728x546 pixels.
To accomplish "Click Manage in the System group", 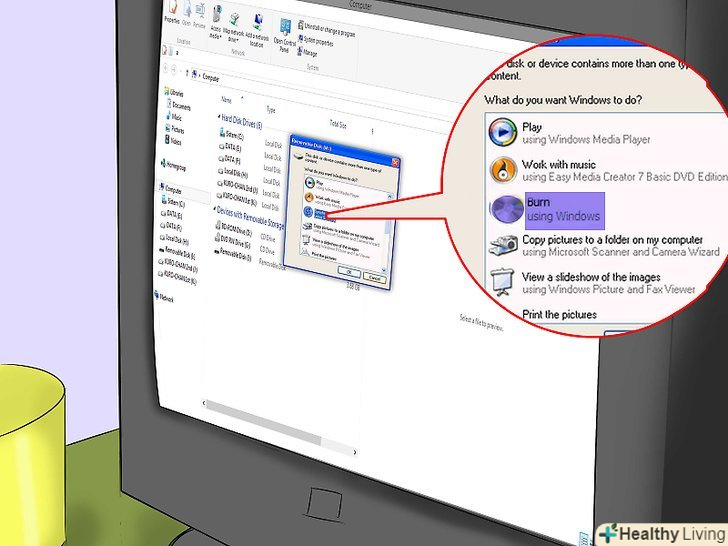I will (307, 52).
